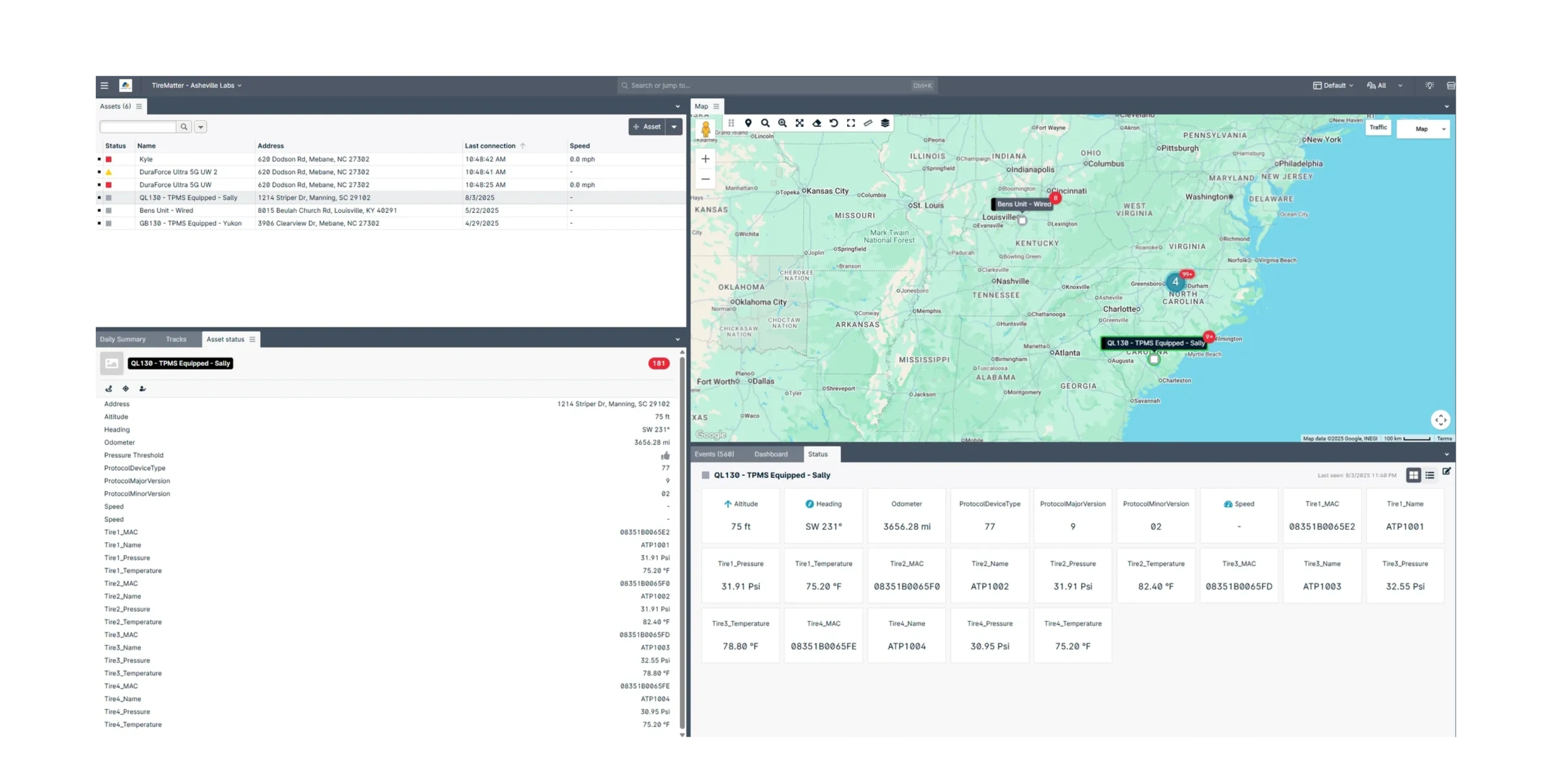Click the ruler measure tool on map
This screenshot has height=762, width=1568.
pos(868,124)
